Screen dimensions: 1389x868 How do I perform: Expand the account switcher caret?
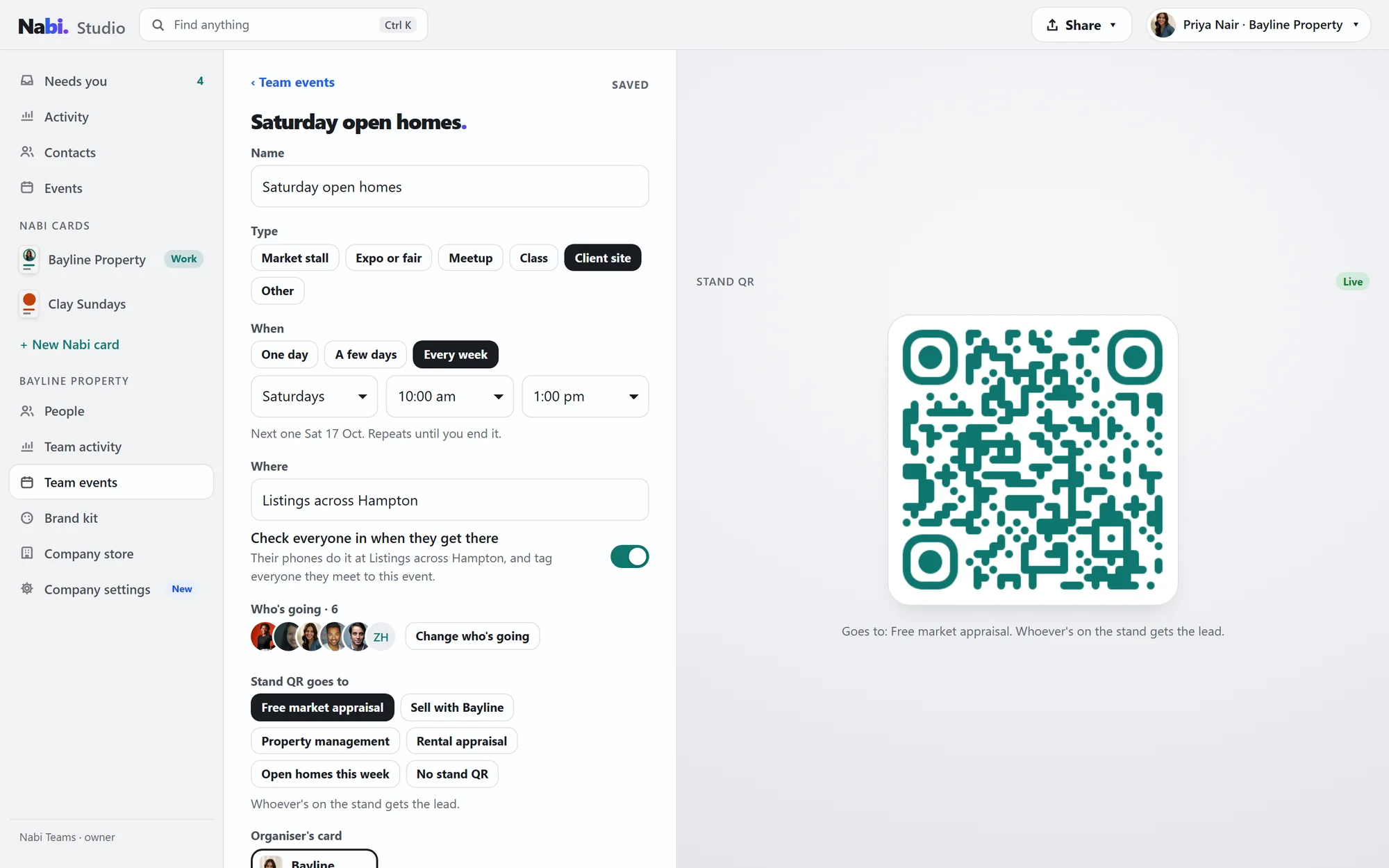click(x=1356, y=25)
